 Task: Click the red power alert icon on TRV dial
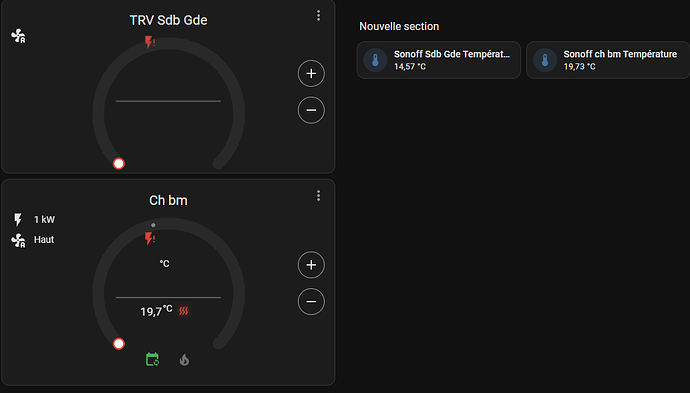click(150, 42)
